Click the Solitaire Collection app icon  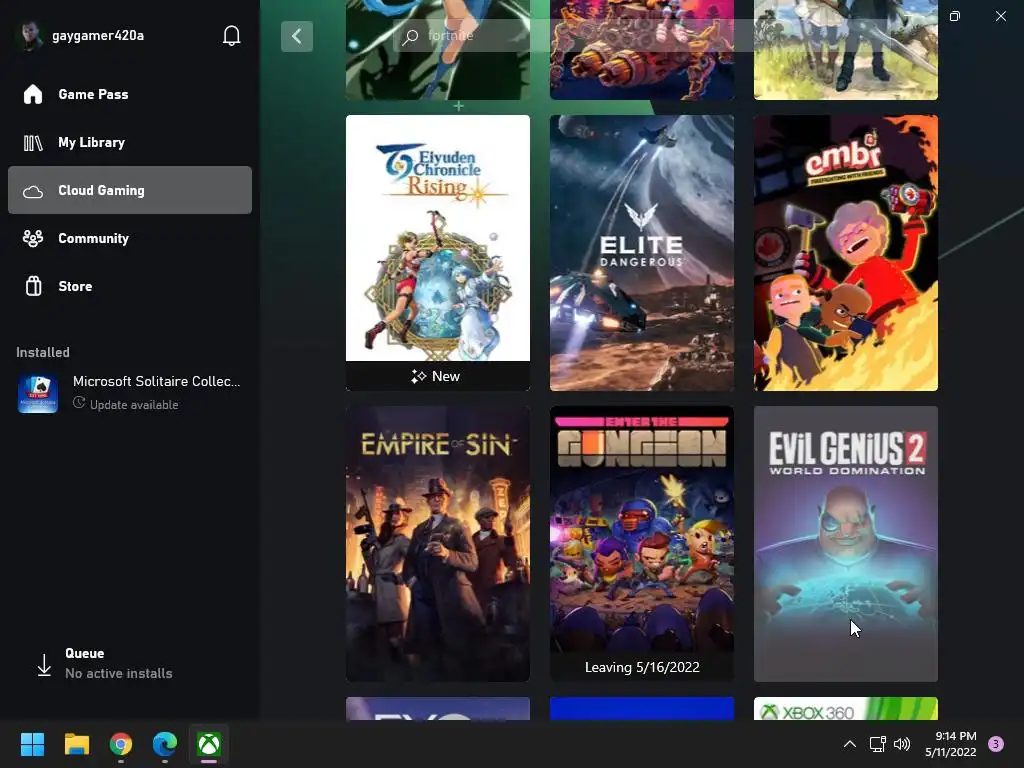(x=38, y=393)
